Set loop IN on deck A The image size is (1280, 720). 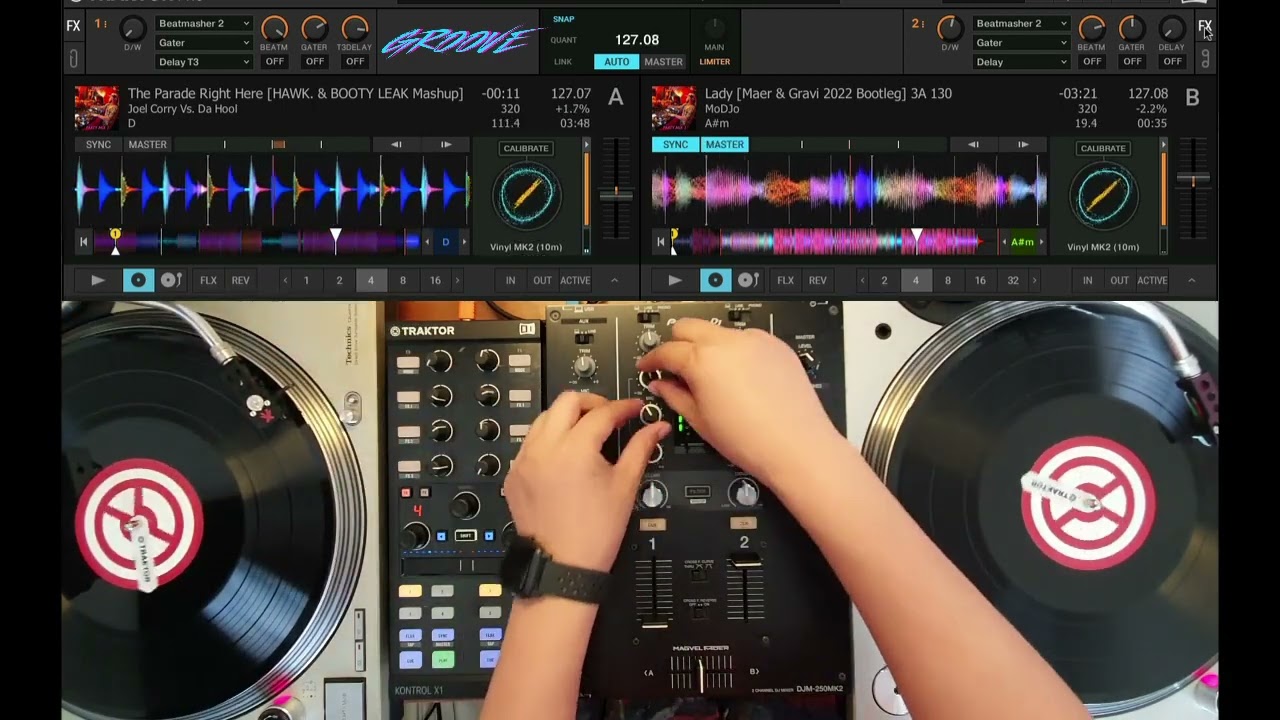pos(510,280)
